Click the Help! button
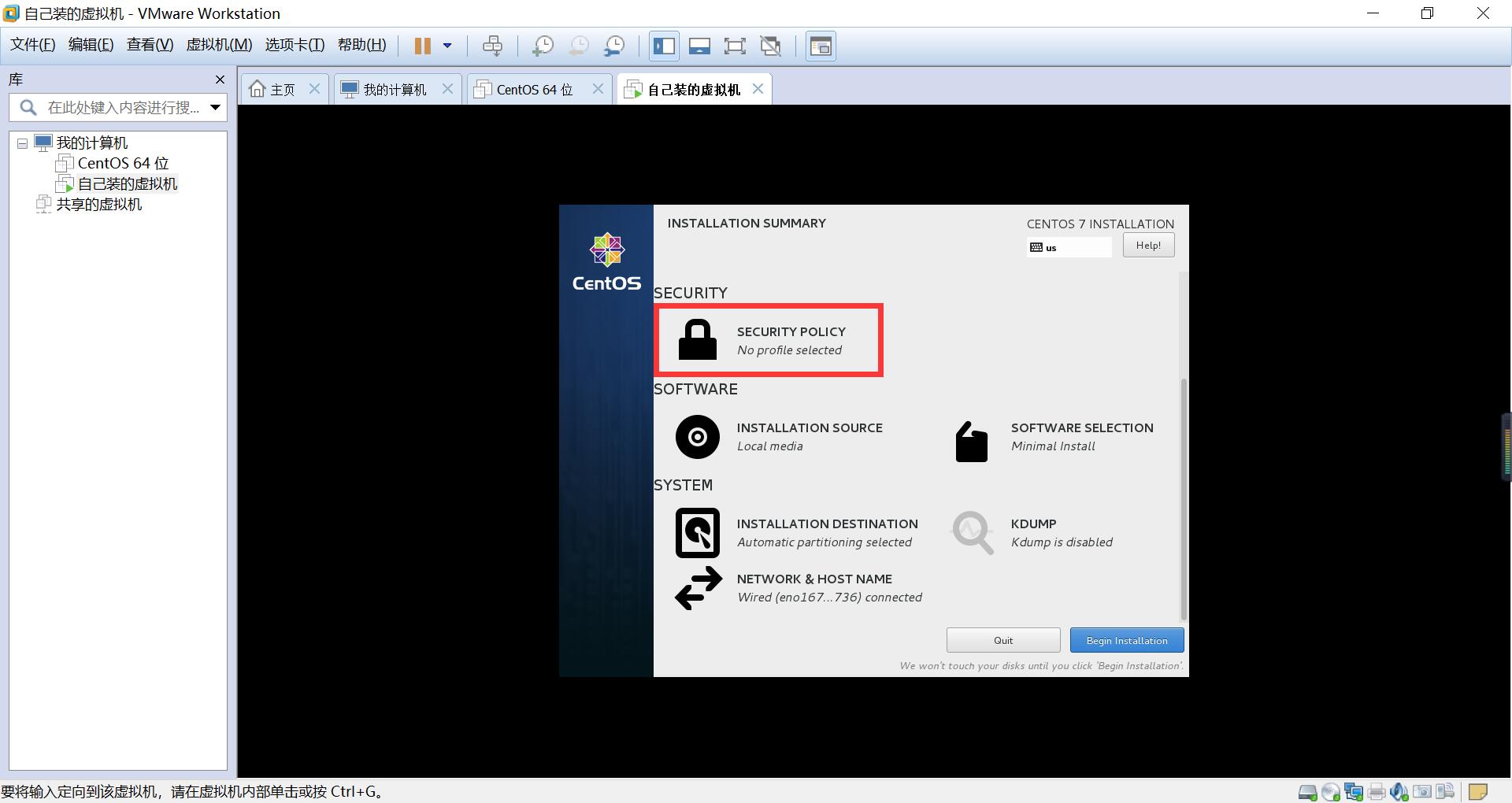 click(x=1148, y=245)
